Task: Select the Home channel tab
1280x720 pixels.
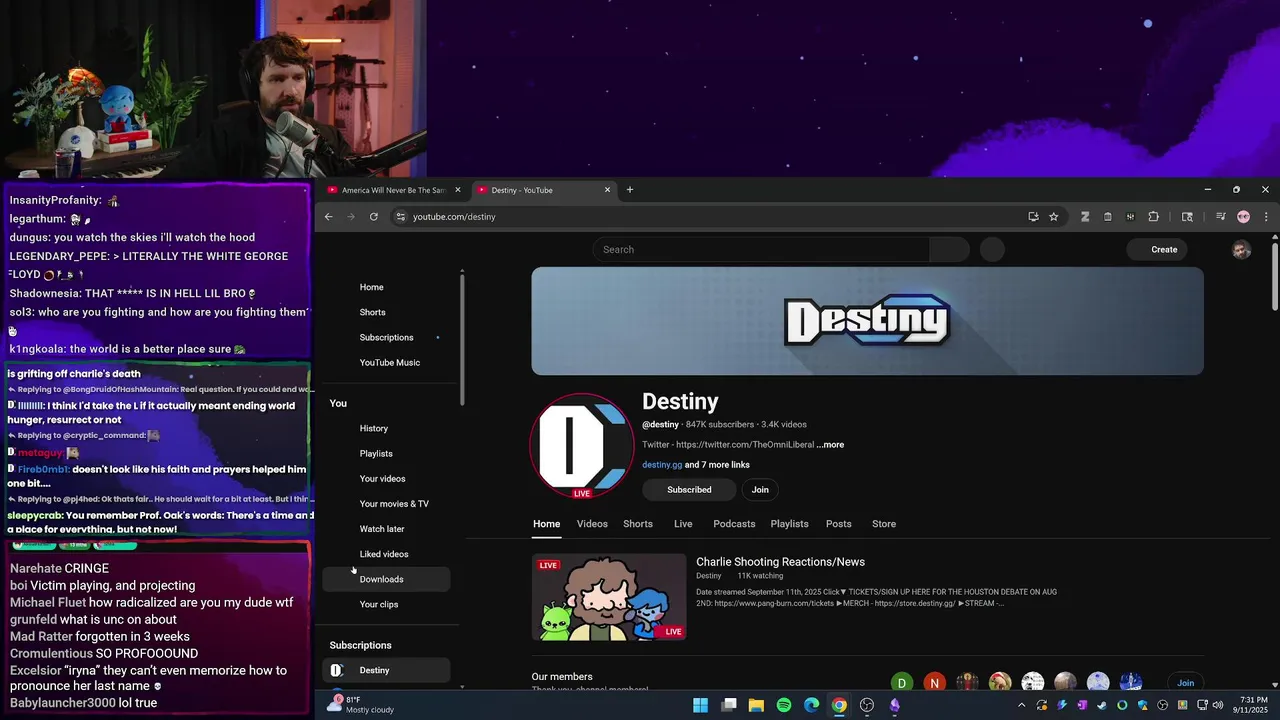Action: click(546, 524)
